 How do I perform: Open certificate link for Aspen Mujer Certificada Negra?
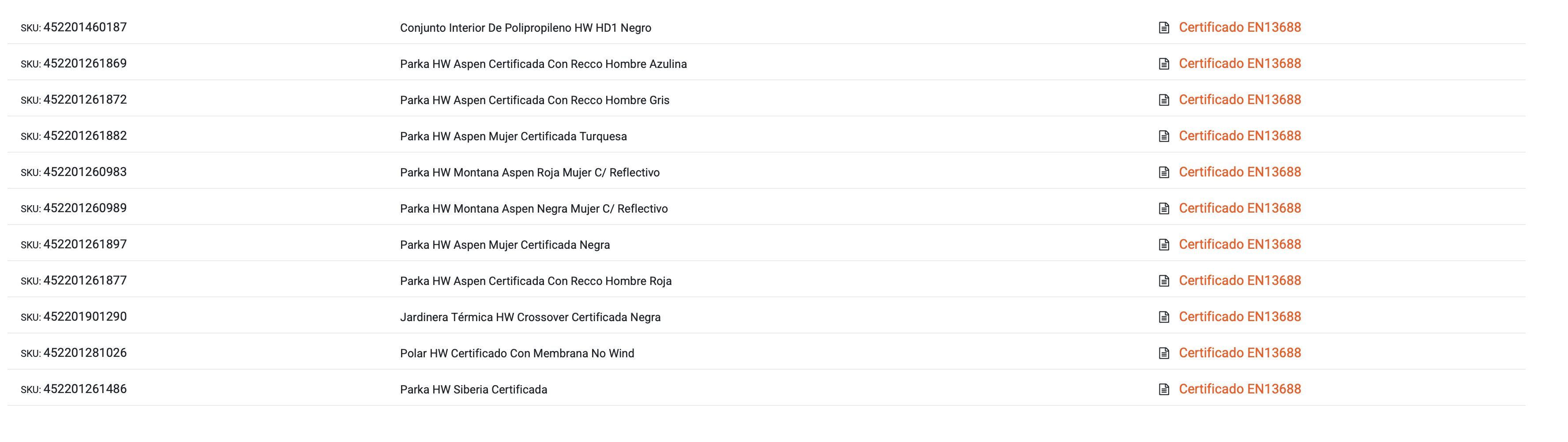coord(1239,244)
